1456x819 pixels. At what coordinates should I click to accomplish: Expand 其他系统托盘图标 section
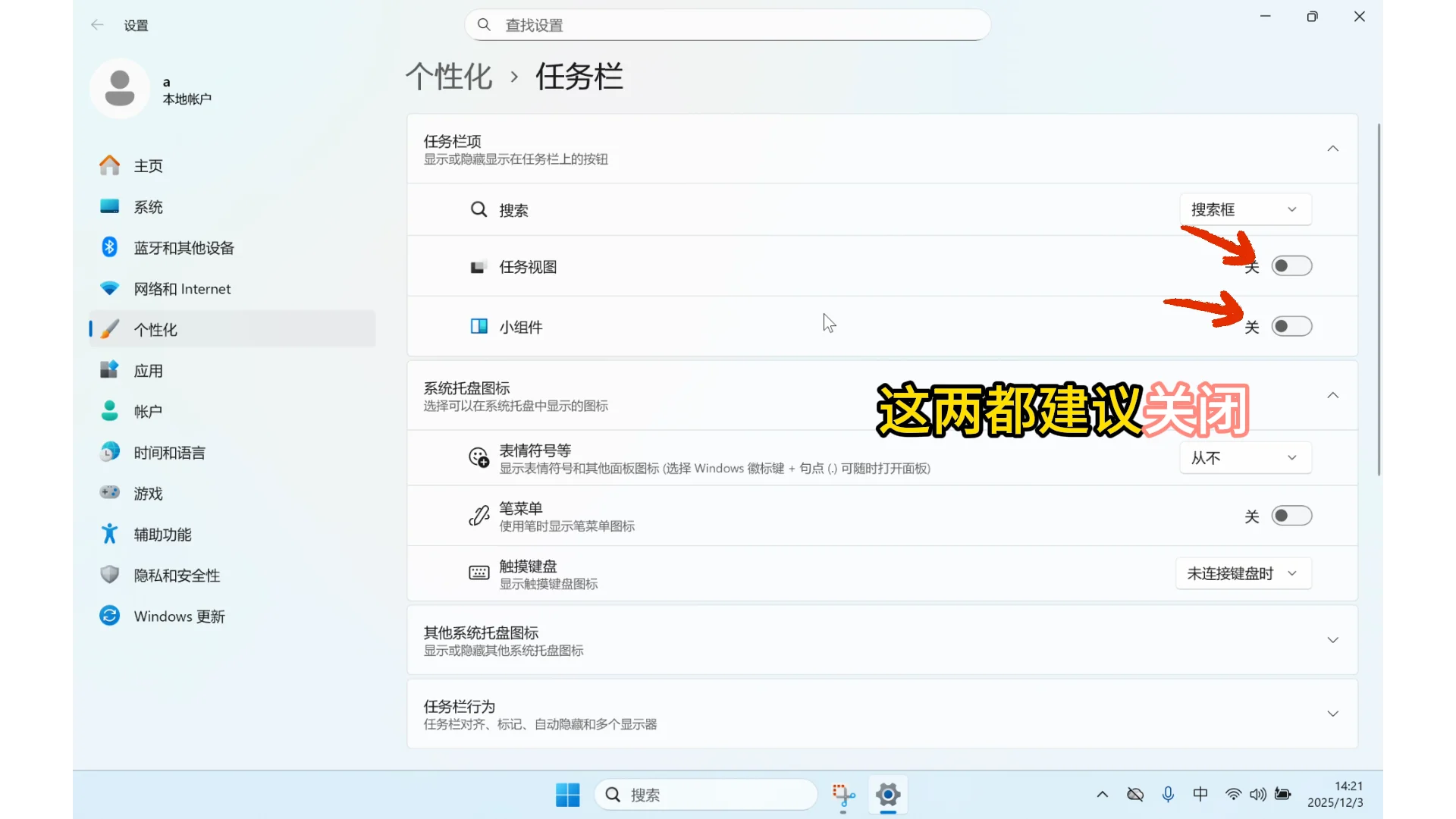coord(1333,639)
